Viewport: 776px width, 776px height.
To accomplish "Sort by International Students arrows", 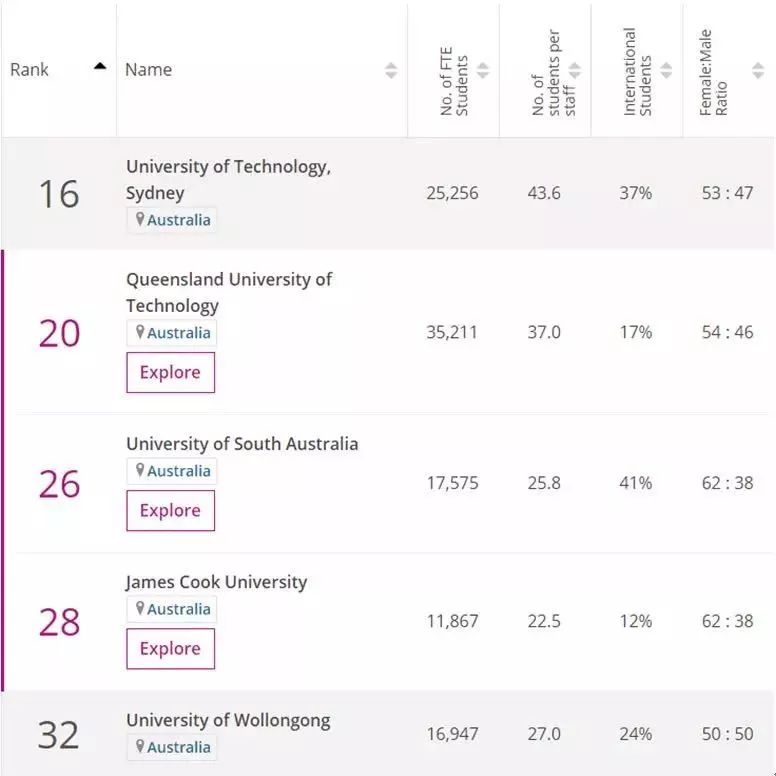I will tap(666, 70).
